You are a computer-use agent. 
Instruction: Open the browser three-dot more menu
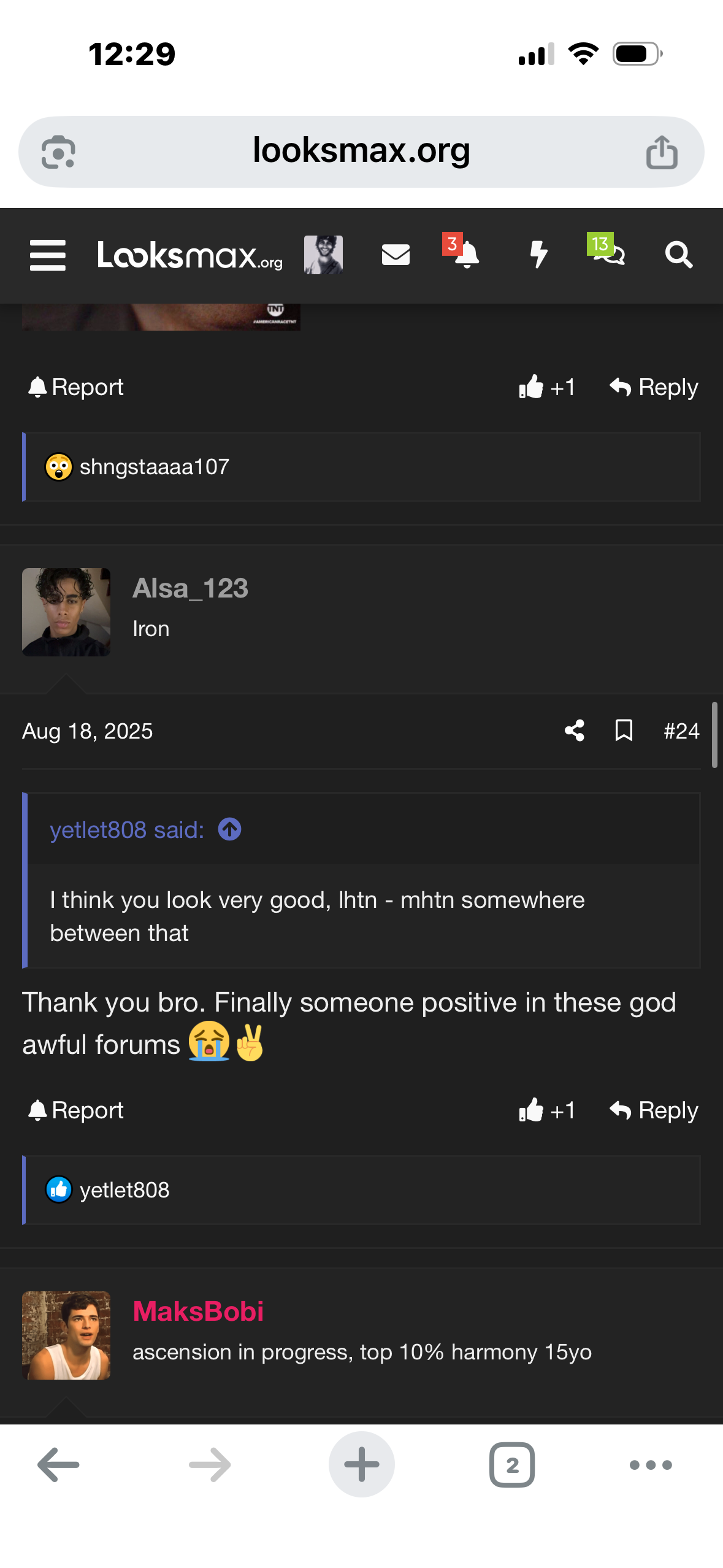point(651,1465)
